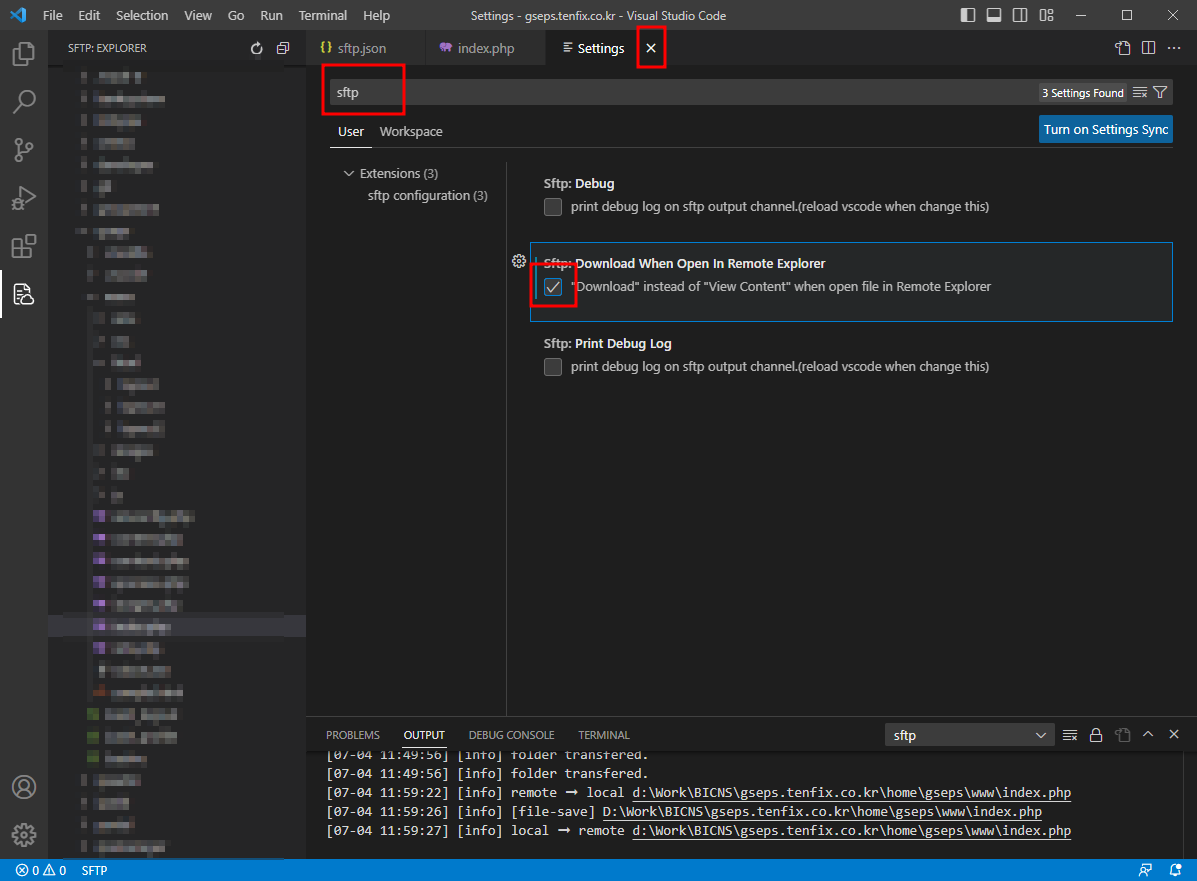Open editor More Actions ellipsis

pyautogui.click(x=1174, y=48)
